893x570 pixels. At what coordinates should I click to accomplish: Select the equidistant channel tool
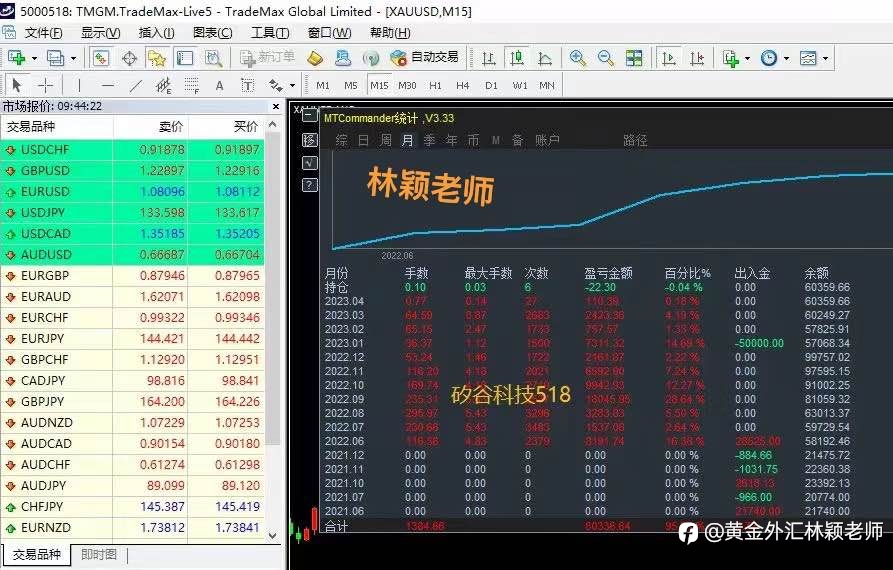coord(163,85)
